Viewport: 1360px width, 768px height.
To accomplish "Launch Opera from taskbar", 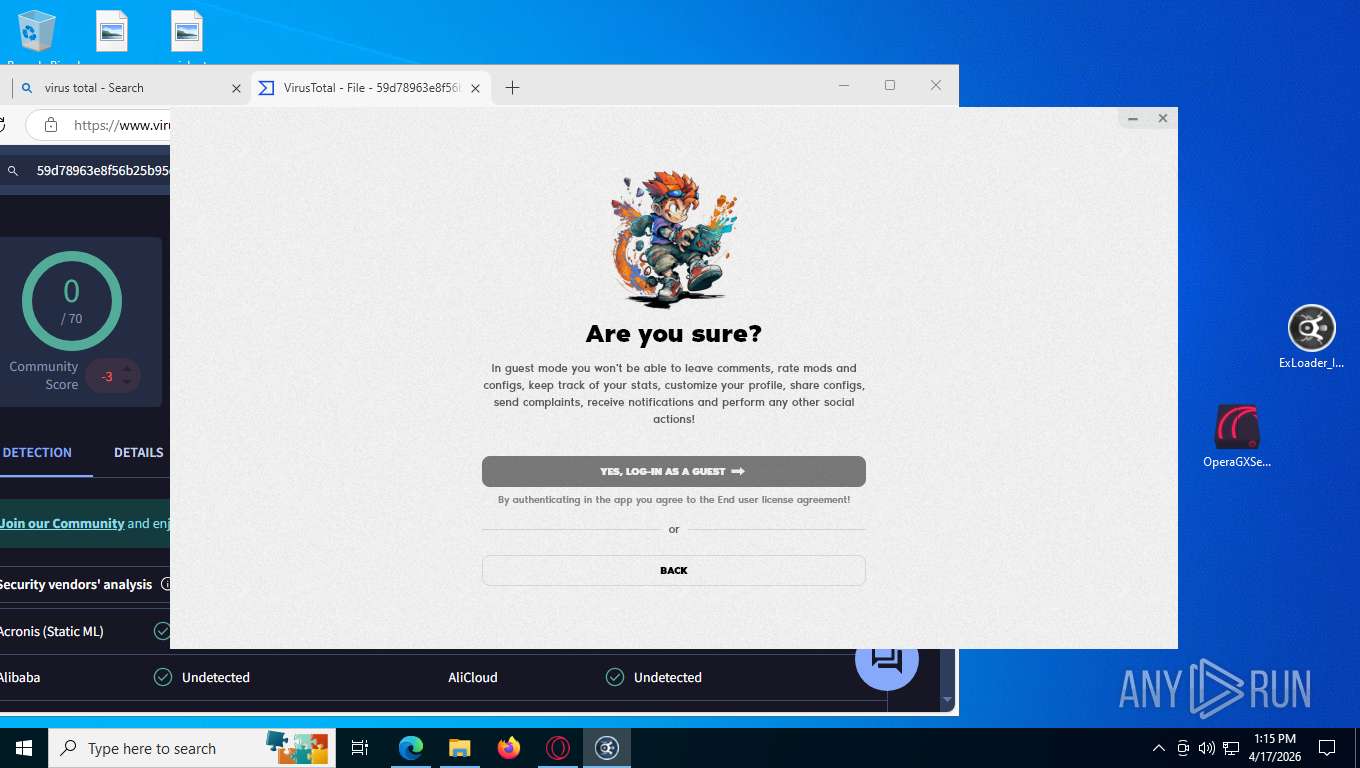I will point(558,748).
